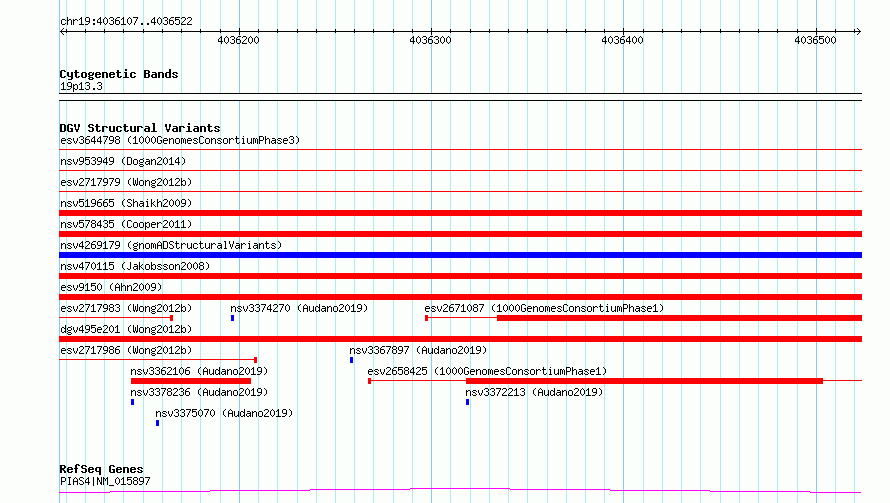890x503 pixels.
Task: Open the dgv495e201 (Wong2012b) variant label
Action: click(126, 329)
